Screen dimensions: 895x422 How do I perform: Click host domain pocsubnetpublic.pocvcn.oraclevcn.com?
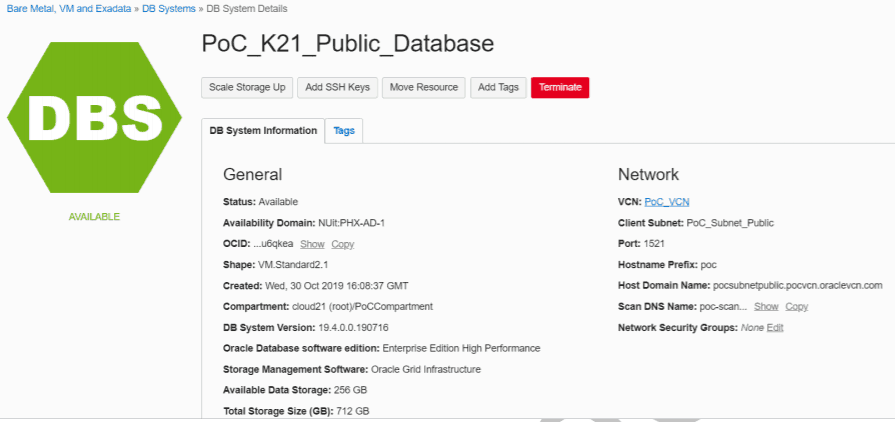pos(798,286)
